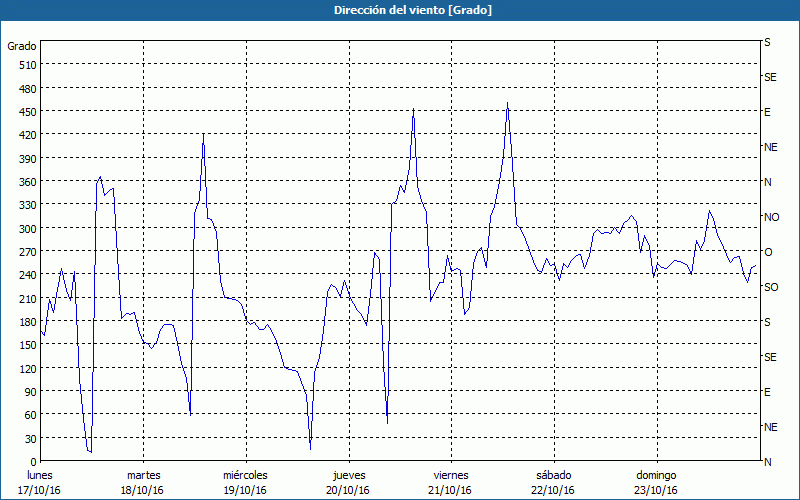Click the SO compass label on right axis
Viewport: 800px width, 500px height.
(x=771, y=287)
